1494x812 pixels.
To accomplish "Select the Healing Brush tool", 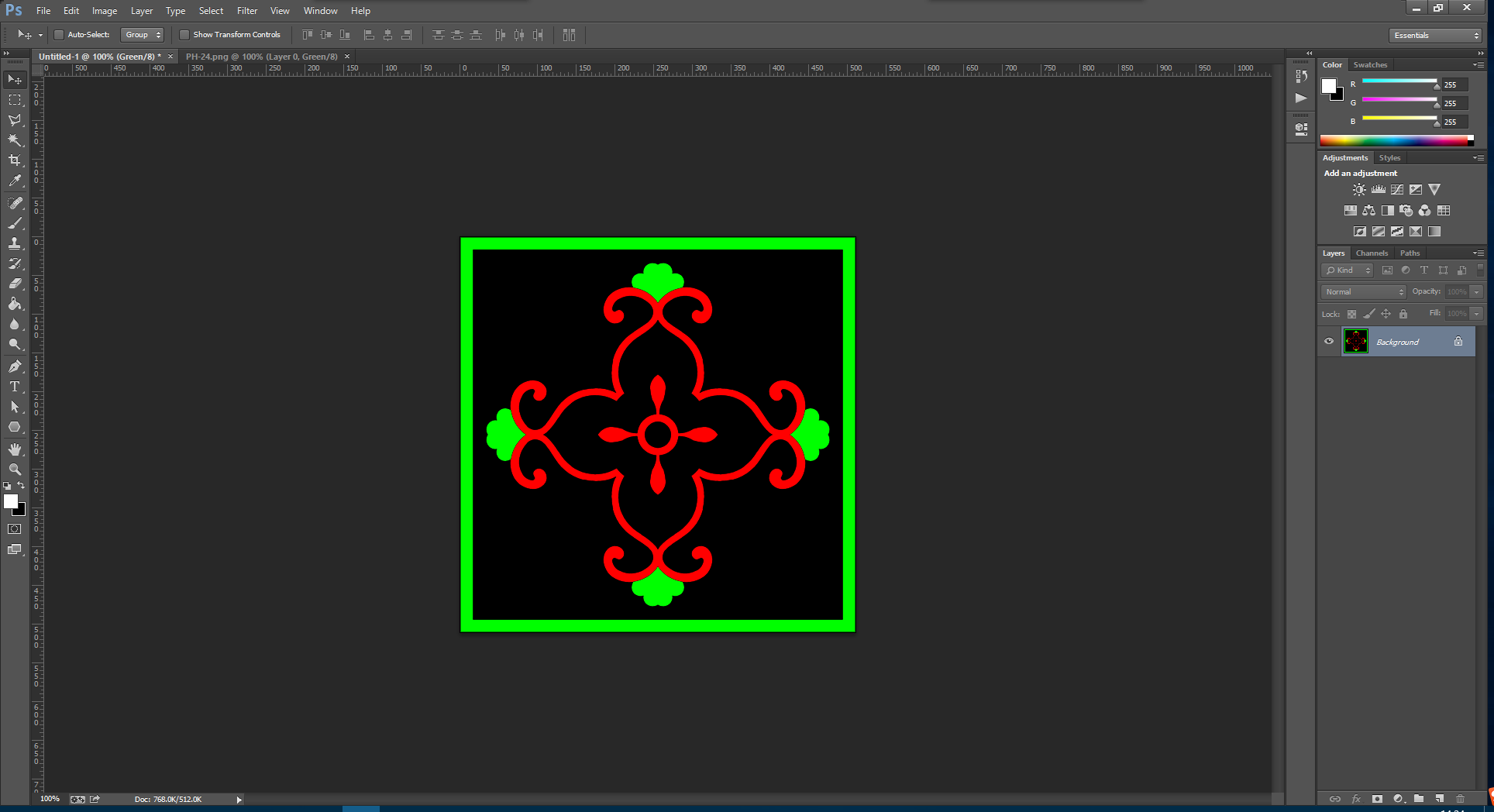I will point(15,203).
